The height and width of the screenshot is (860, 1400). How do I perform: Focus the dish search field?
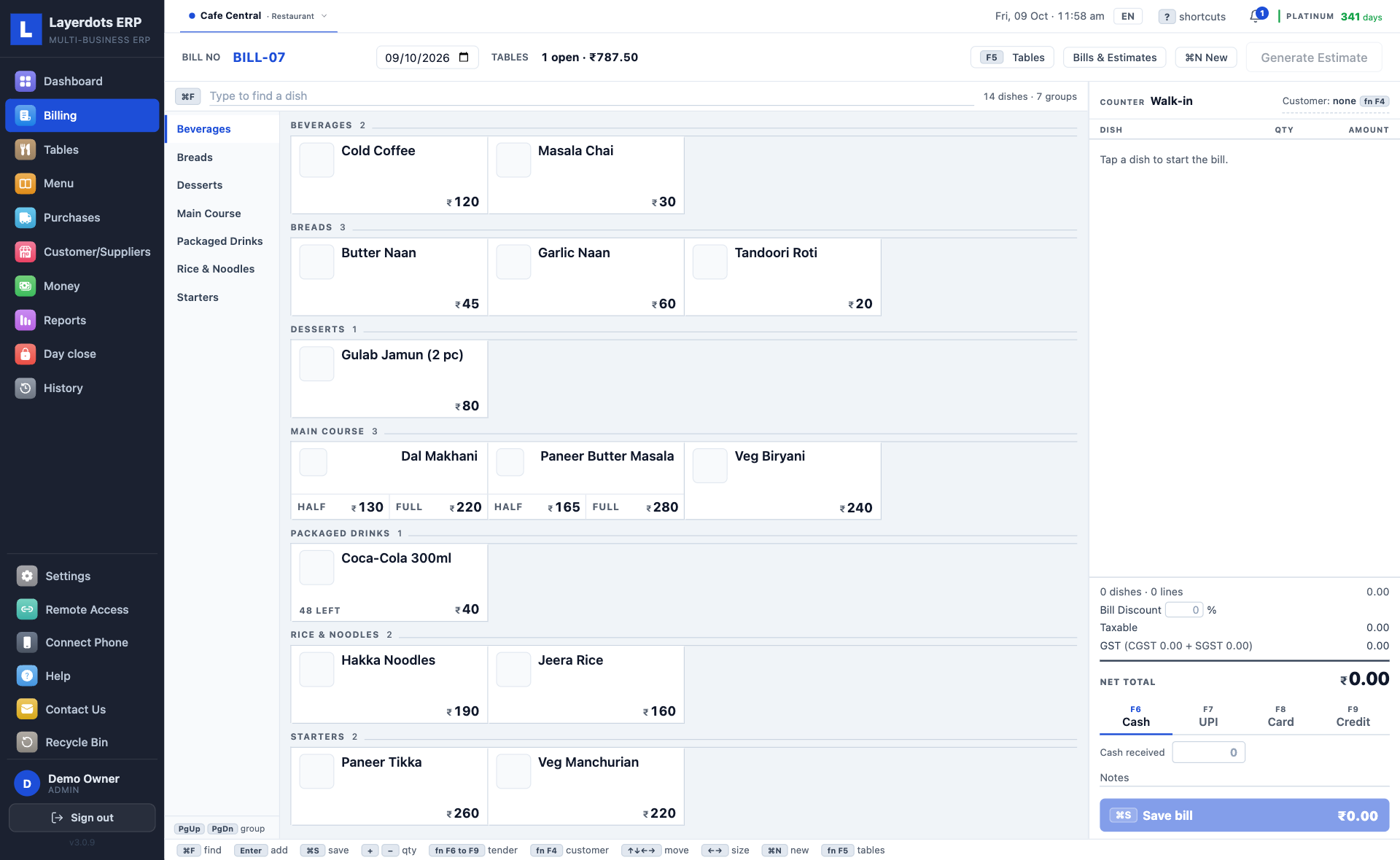point(591,96)
